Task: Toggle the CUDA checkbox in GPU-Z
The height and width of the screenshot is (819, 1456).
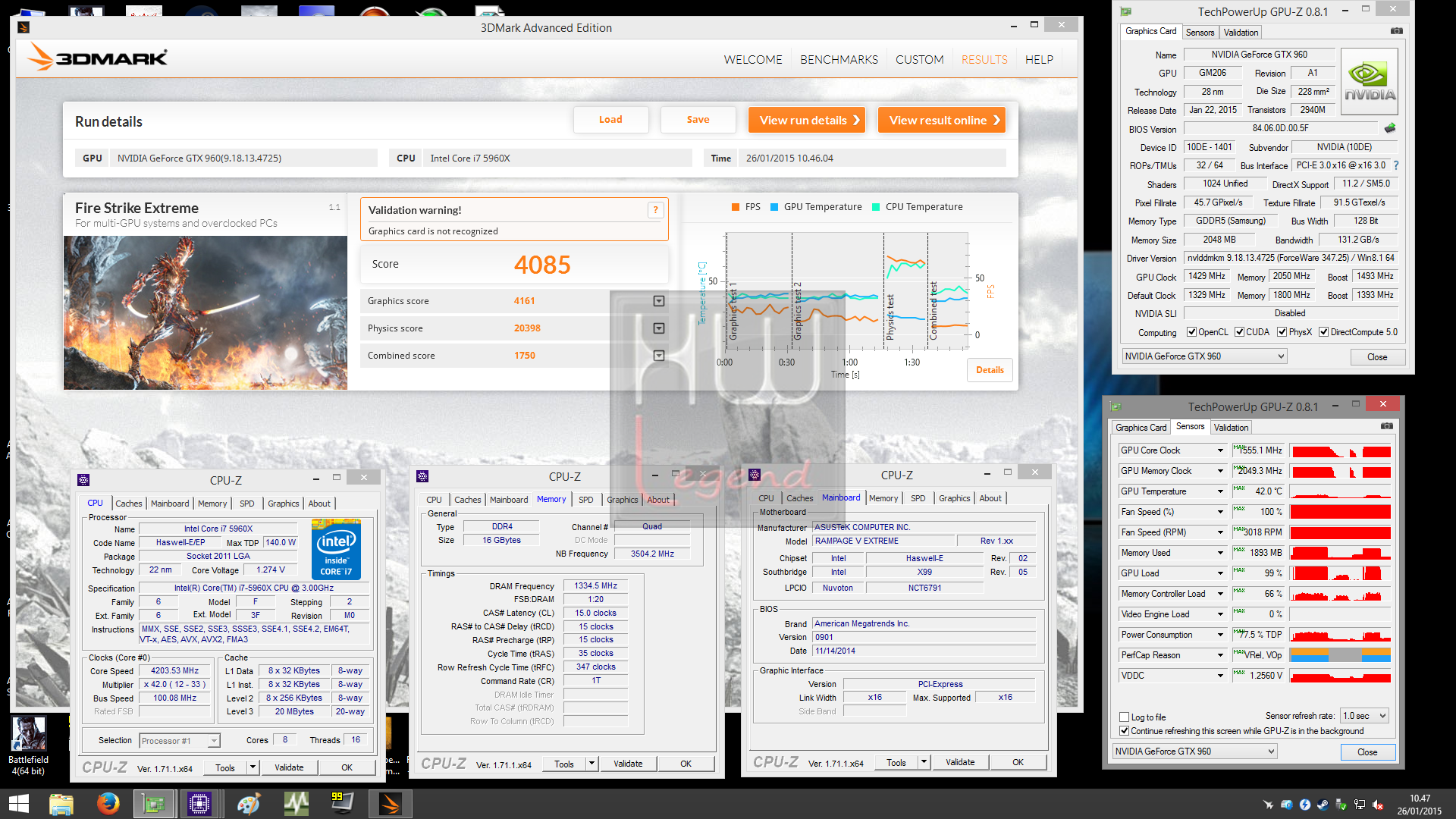Action: point(1239,331)
